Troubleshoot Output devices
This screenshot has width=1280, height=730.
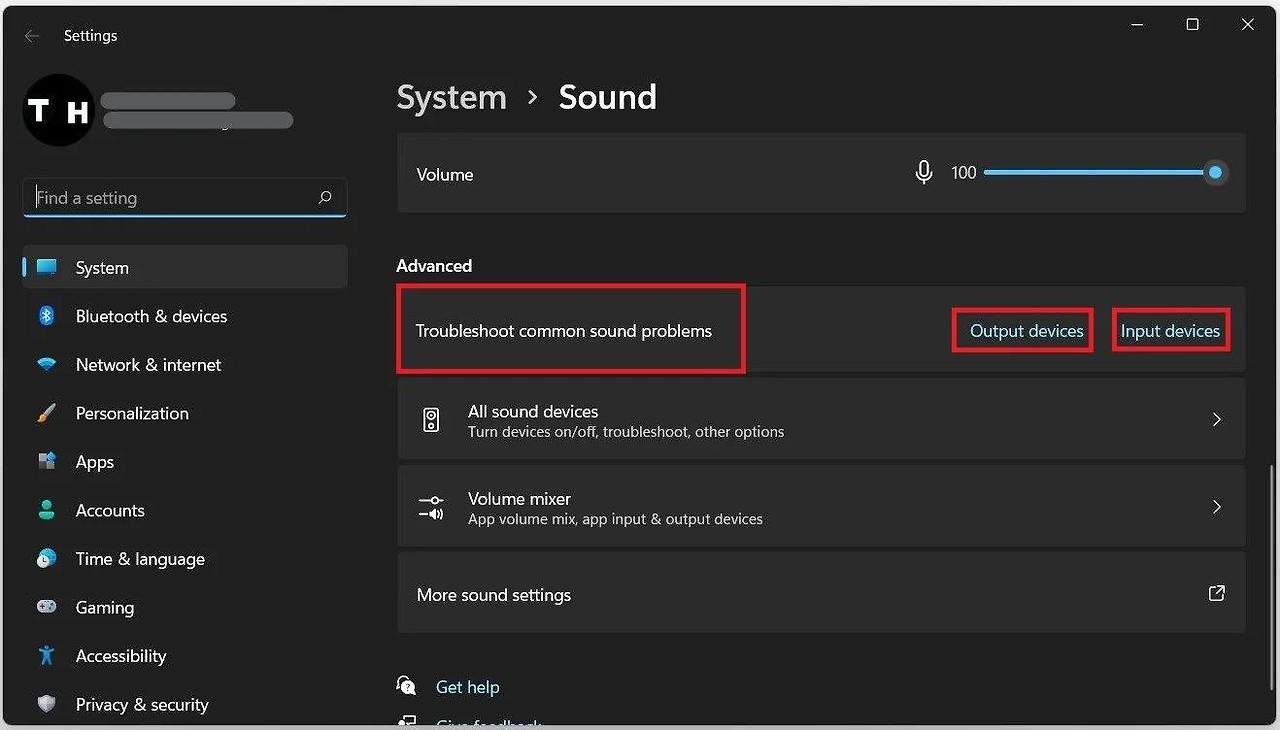click(x=1026, y=331)
